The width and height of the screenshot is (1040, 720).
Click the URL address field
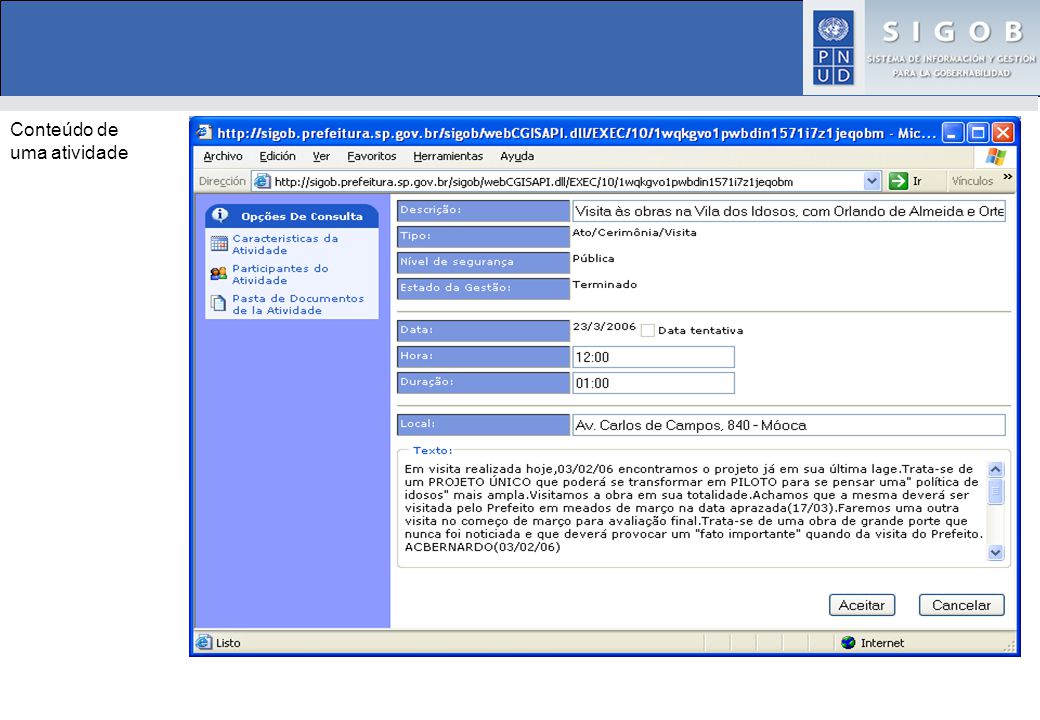point(567,181)
